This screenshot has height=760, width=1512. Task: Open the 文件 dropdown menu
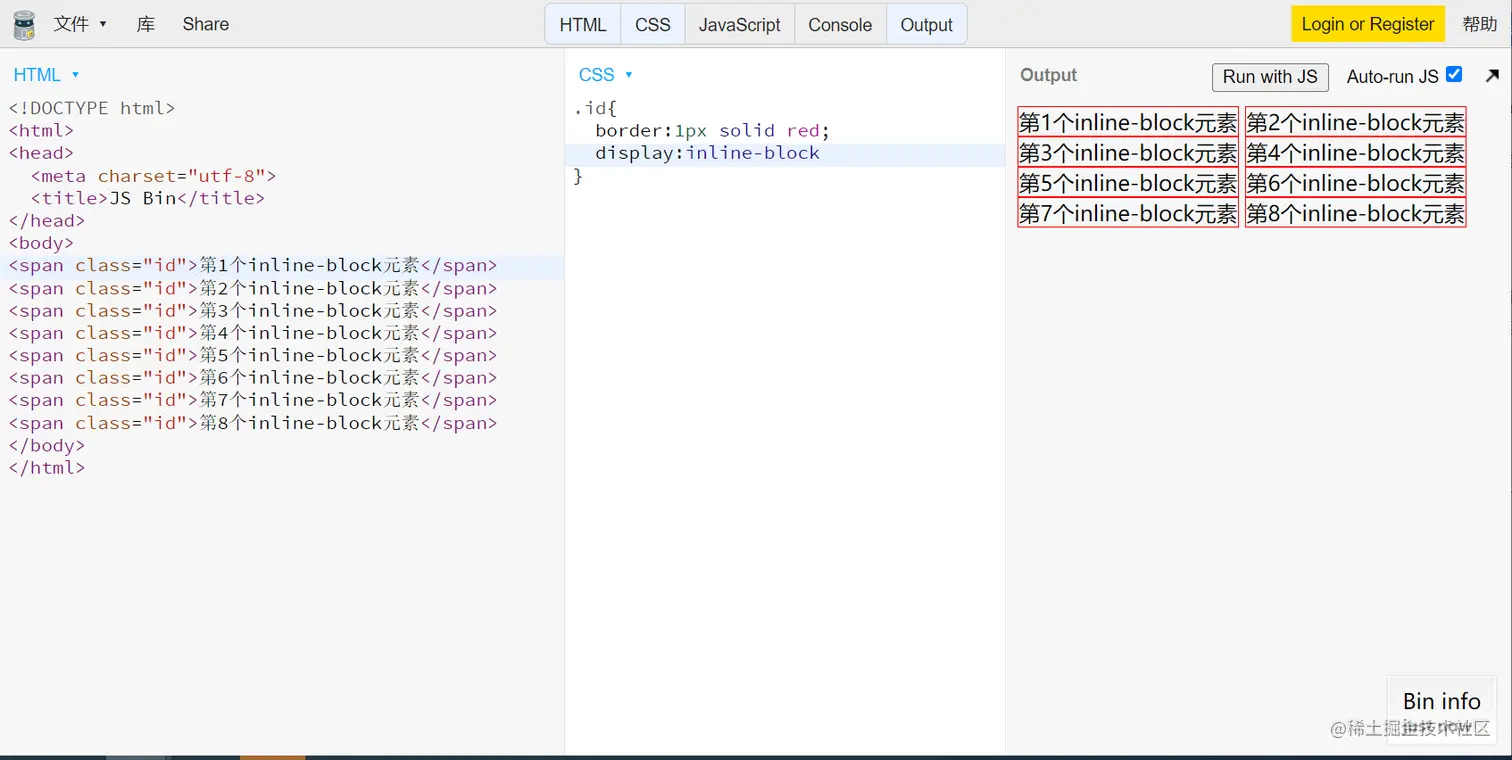80,24
